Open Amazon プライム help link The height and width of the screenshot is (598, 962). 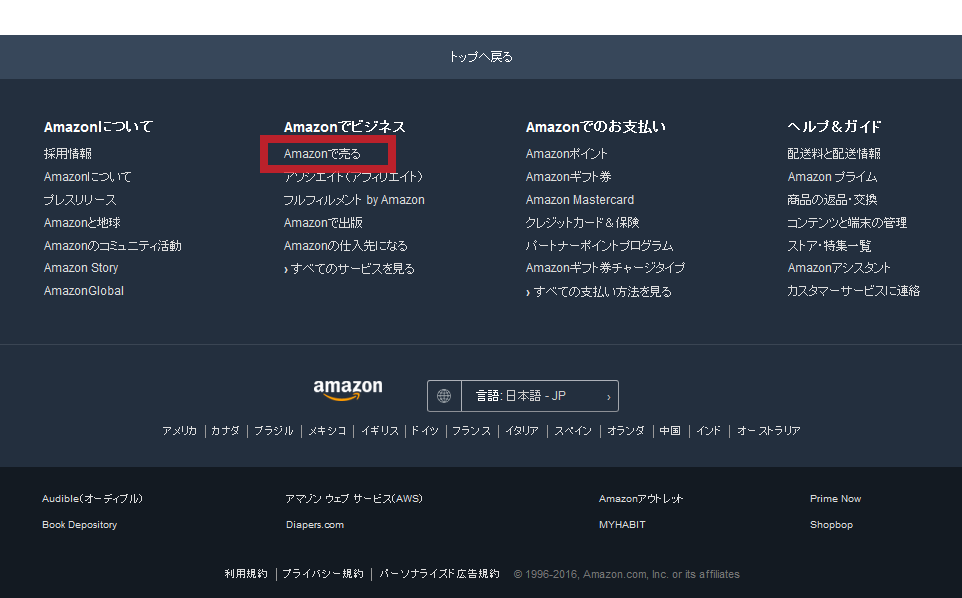pos(833,177)
